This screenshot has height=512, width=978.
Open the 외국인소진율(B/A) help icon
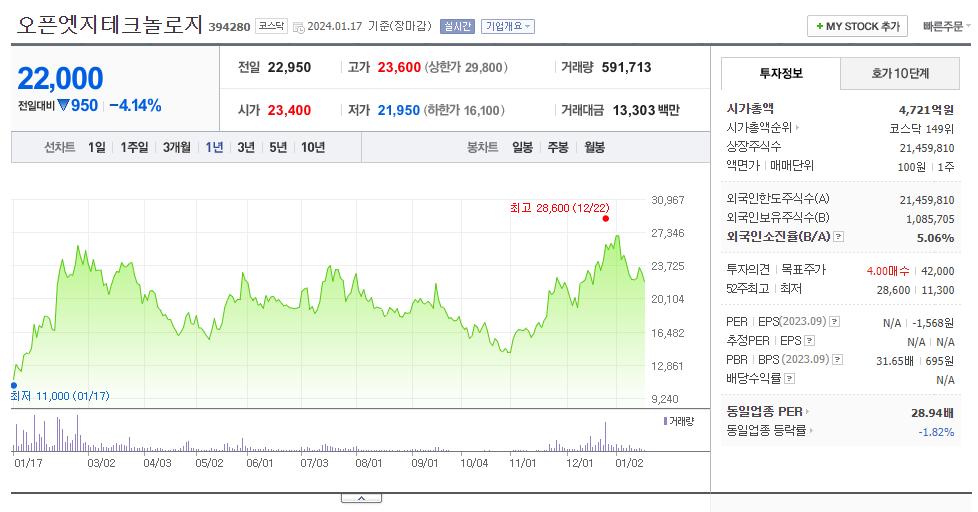point(839,237)
